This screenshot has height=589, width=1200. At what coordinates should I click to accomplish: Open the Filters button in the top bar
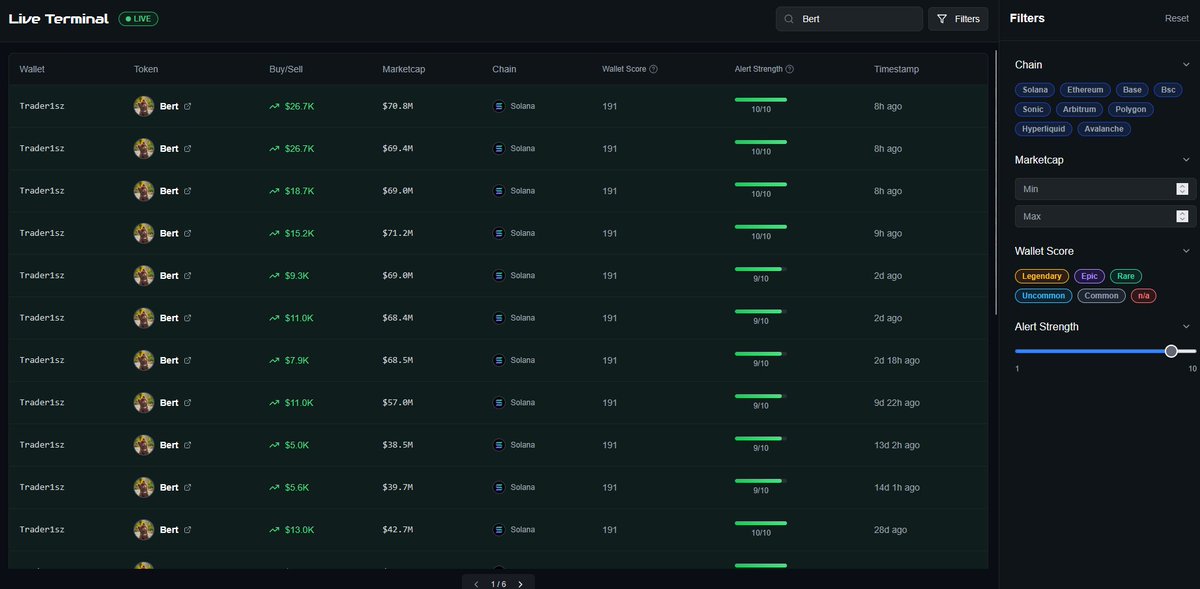point(958,18)
